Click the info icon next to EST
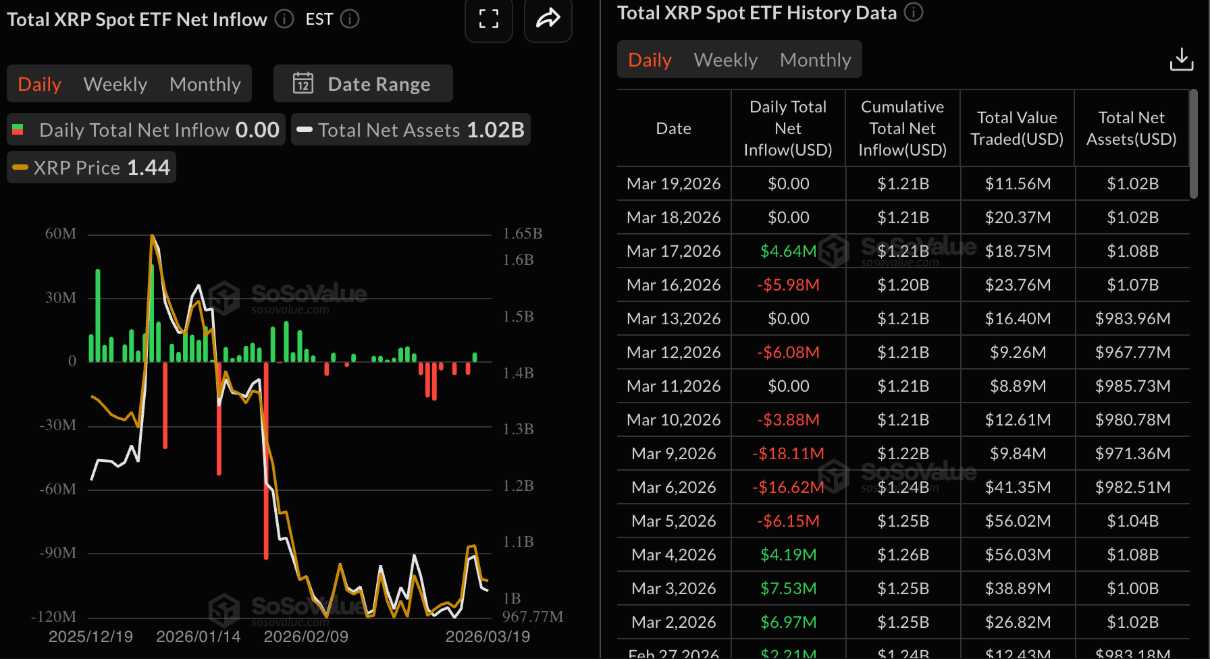Viewport: 1210px width, 659px height. click(x=348, y=18)
